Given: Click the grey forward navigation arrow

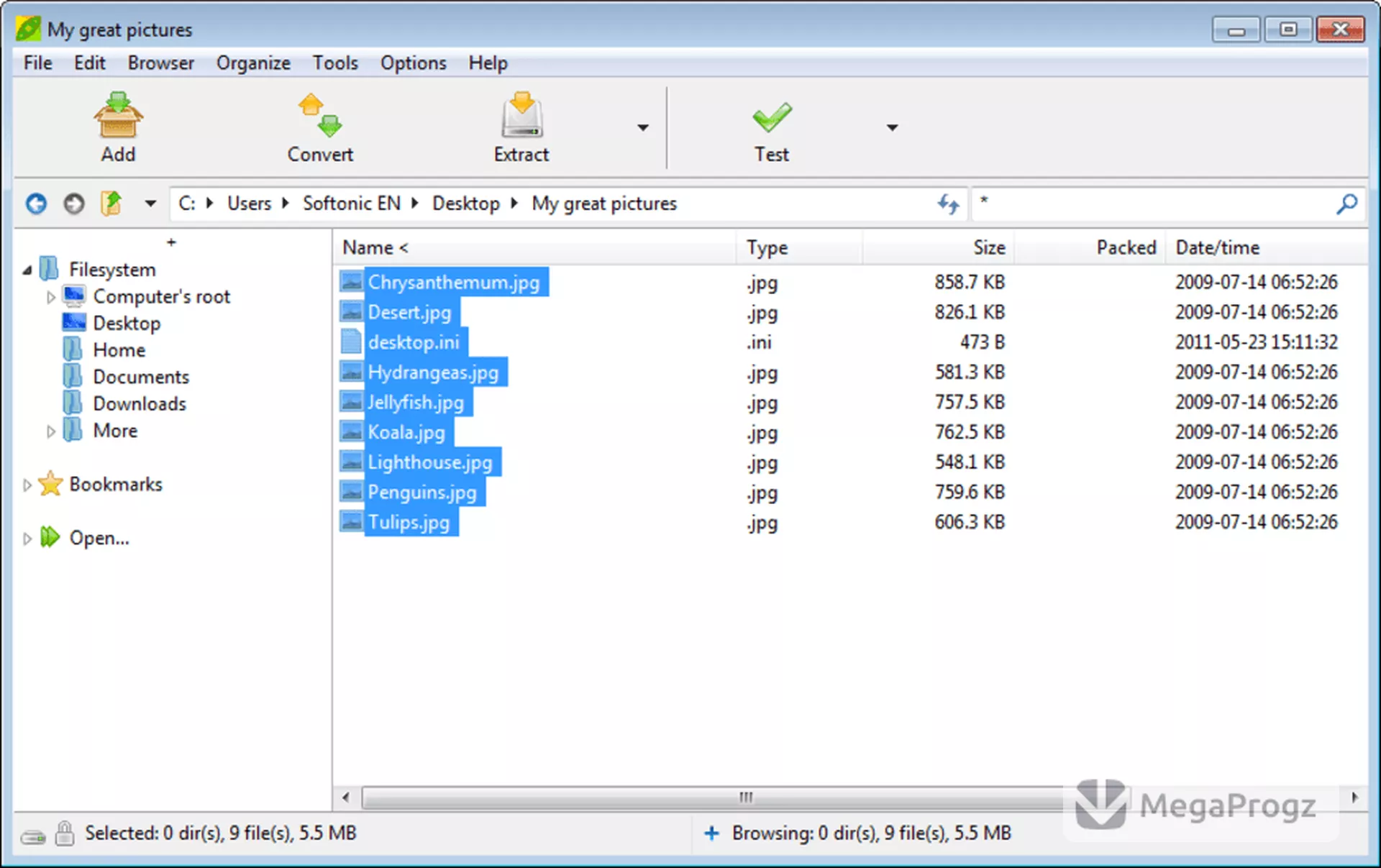Looking at the screenshot, I should [73, 204].
